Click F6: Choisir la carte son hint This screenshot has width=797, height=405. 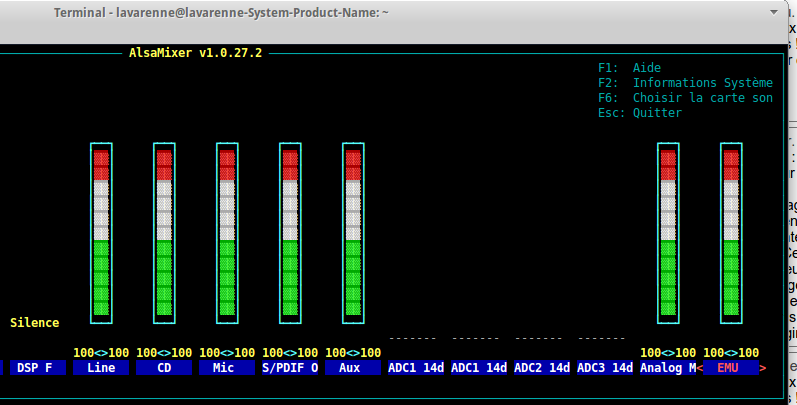point(685,98)
